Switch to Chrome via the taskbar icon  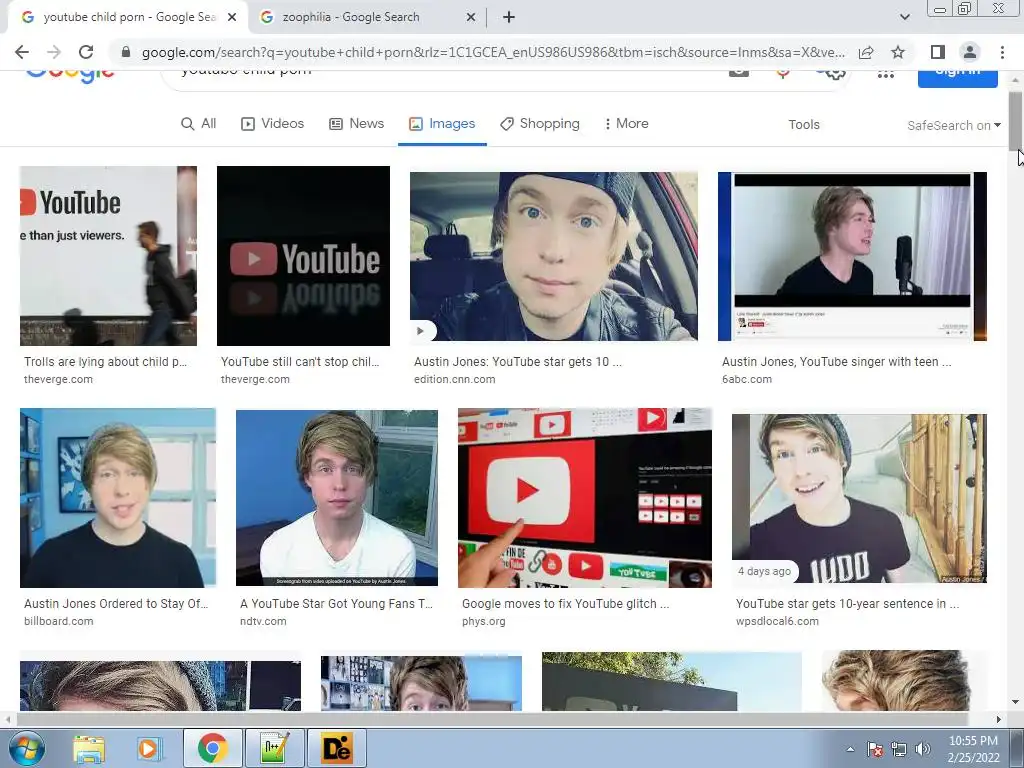[212, 748]
